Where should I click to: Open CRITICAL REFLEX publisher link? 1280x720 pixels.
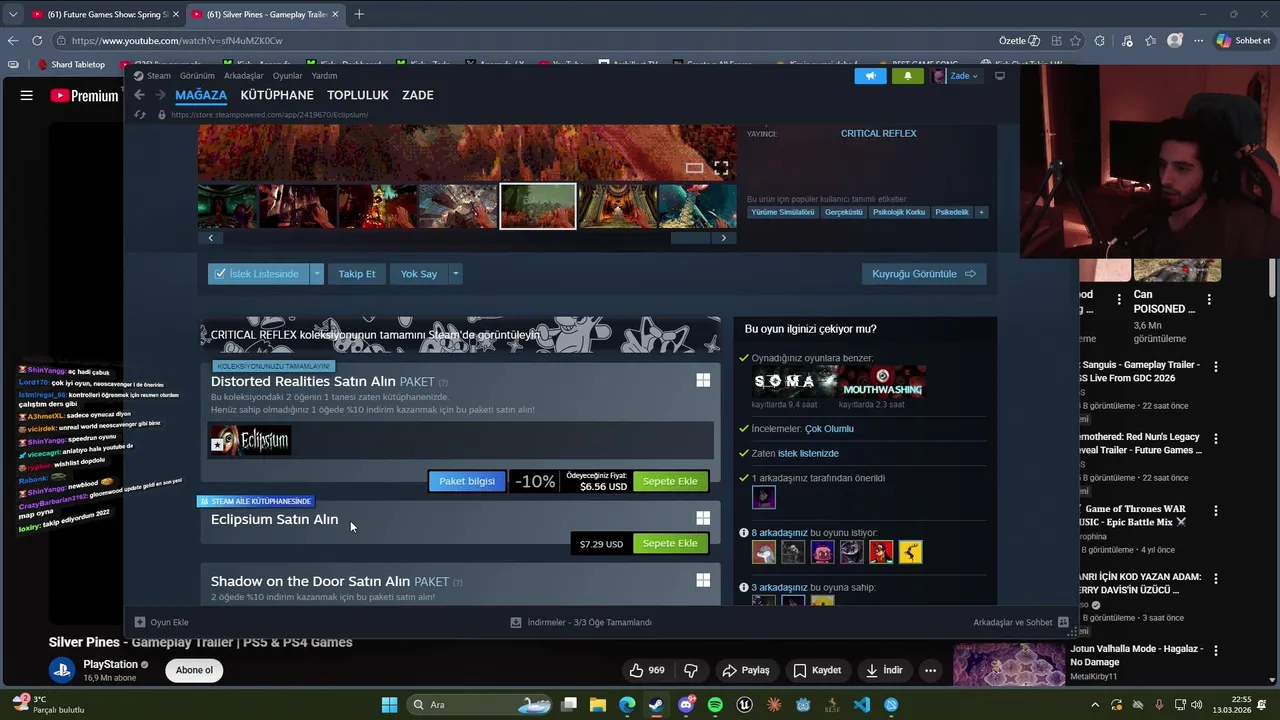(878, 133)
